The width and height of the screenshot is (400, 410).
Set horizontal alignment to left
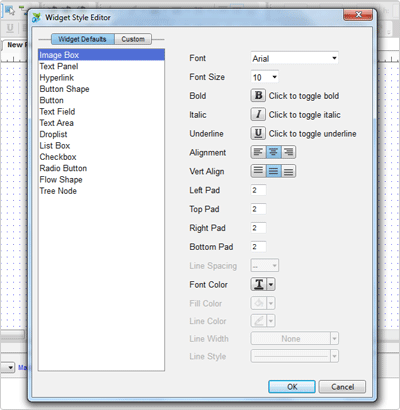[x=258, y=152]
